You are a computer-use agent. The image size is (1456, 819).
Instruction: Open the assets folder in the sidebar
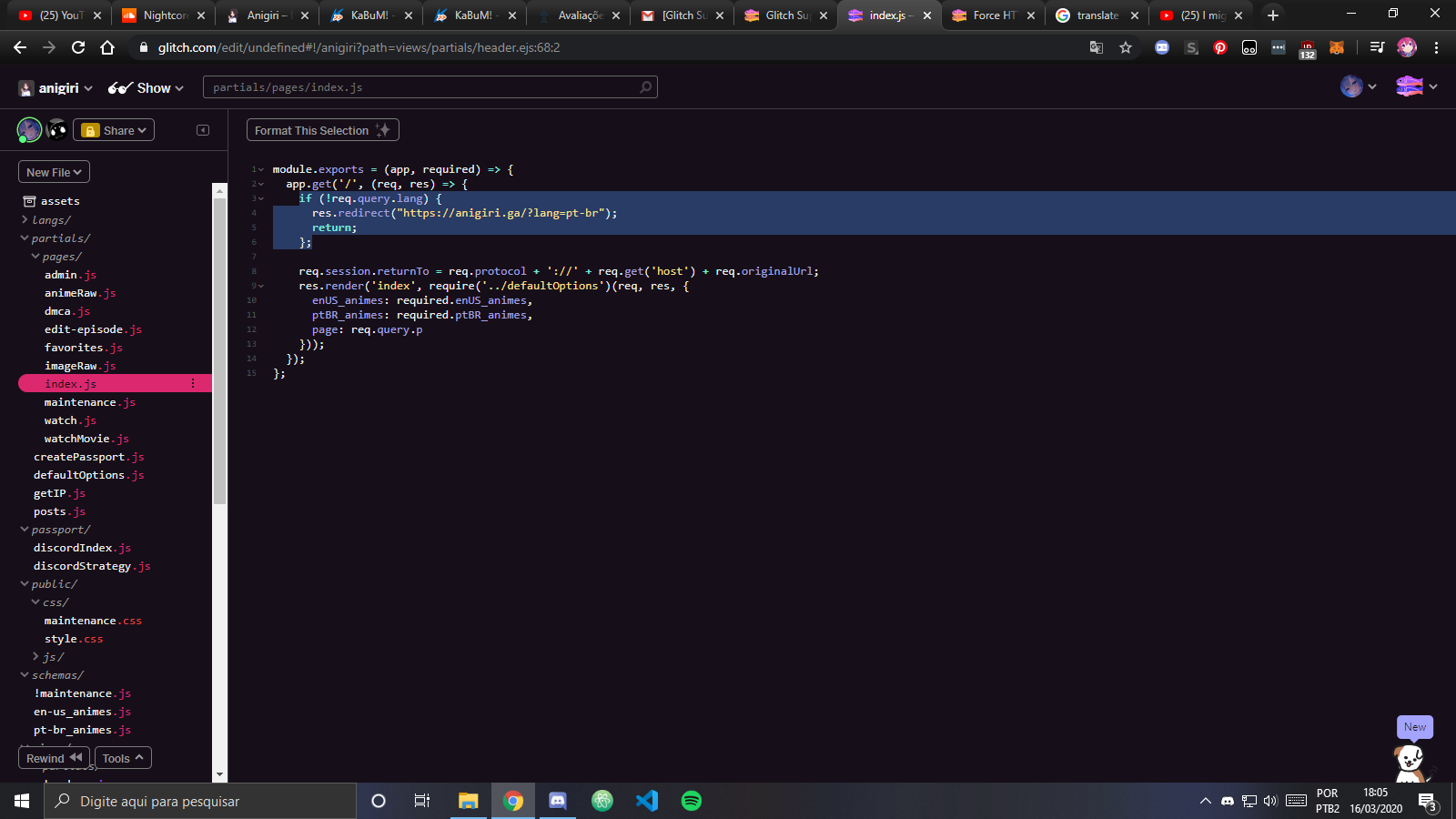[52, 201]
